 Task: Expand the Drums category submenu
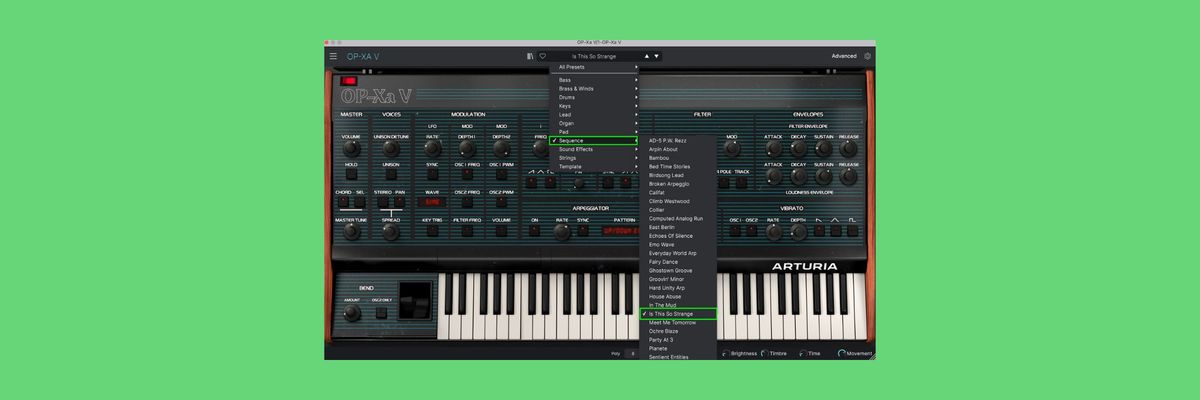point(595,97)
